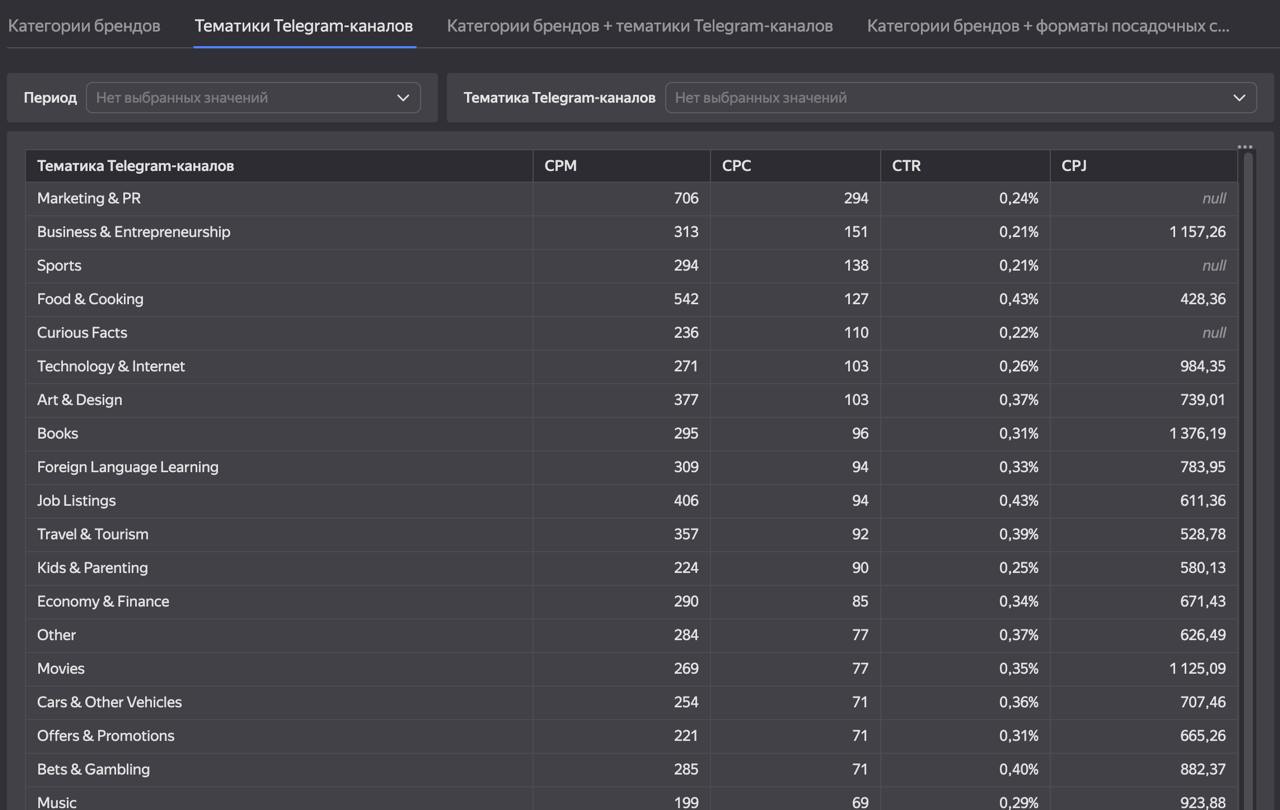Viewport: 1280px width, 810px height.
Task: Click the Тематика Telegram-каналов table column header
Action: pyautogui.click(x=136, y=166)
